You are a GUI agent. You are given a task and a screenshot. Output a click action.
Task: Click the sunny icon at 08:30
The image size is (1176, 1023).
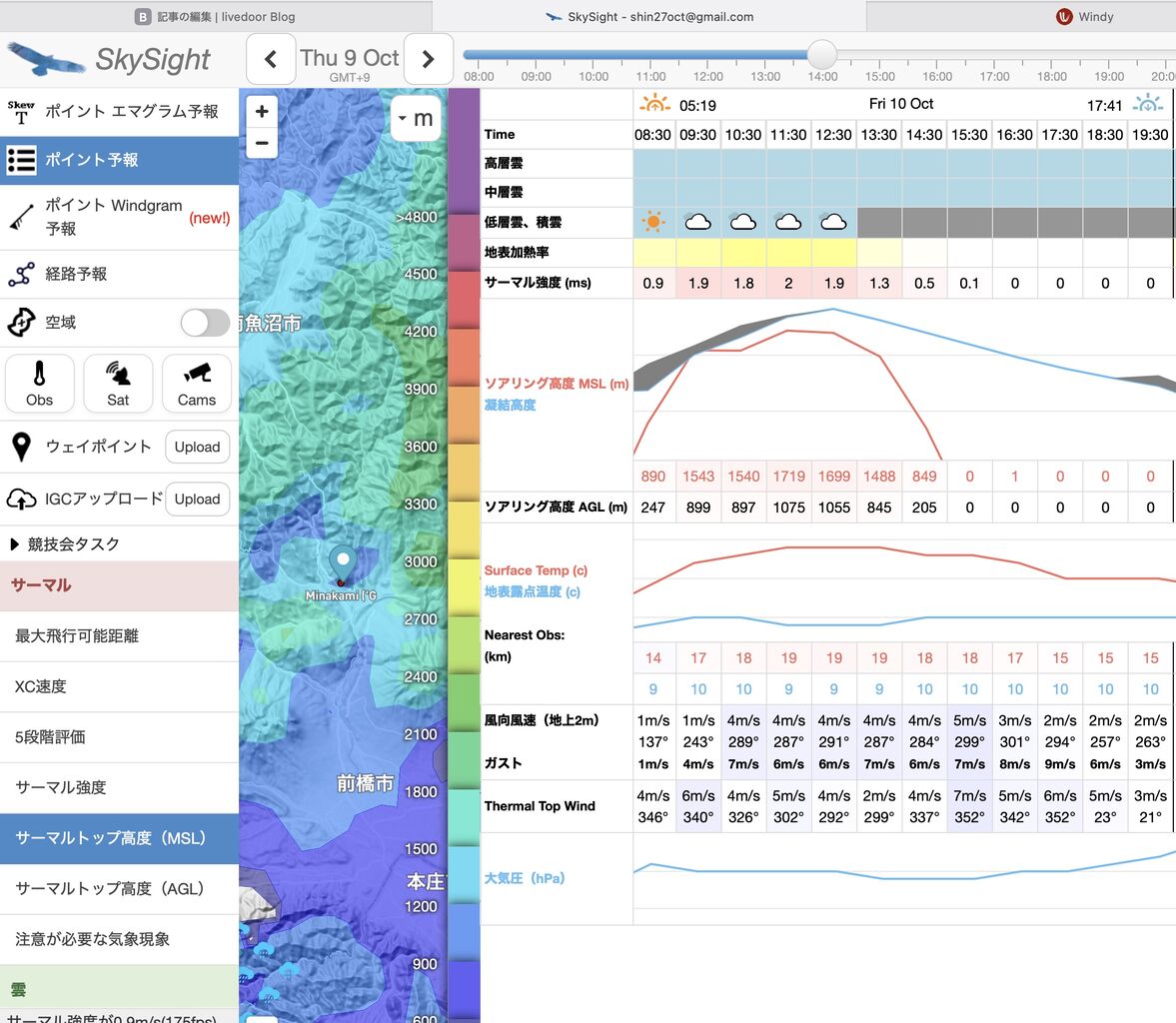click(x=653, y=222)
